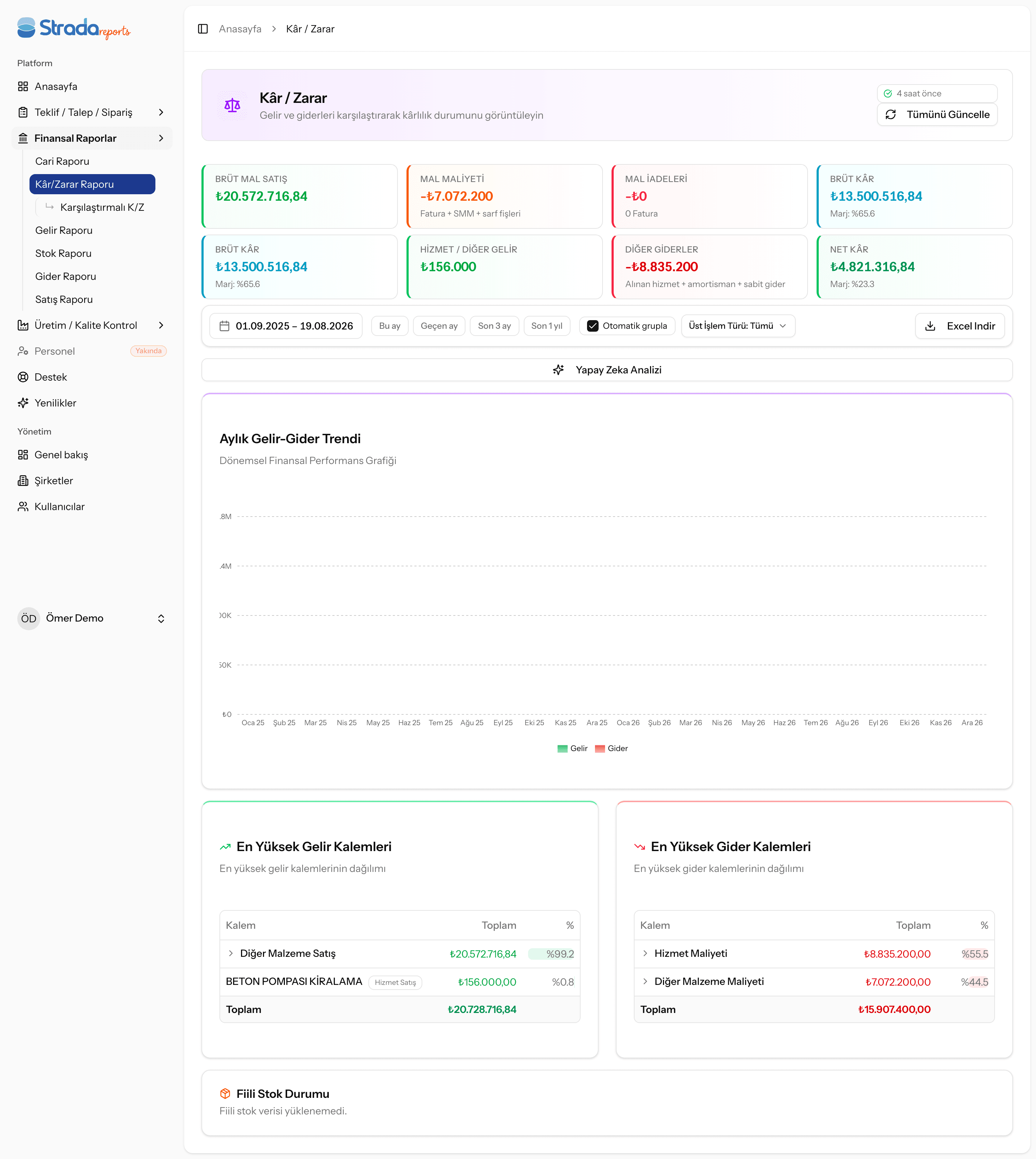
Task: Click the Teklif / Talep / Sipariş clipboard icon
Action: click(x=23, y=112)
